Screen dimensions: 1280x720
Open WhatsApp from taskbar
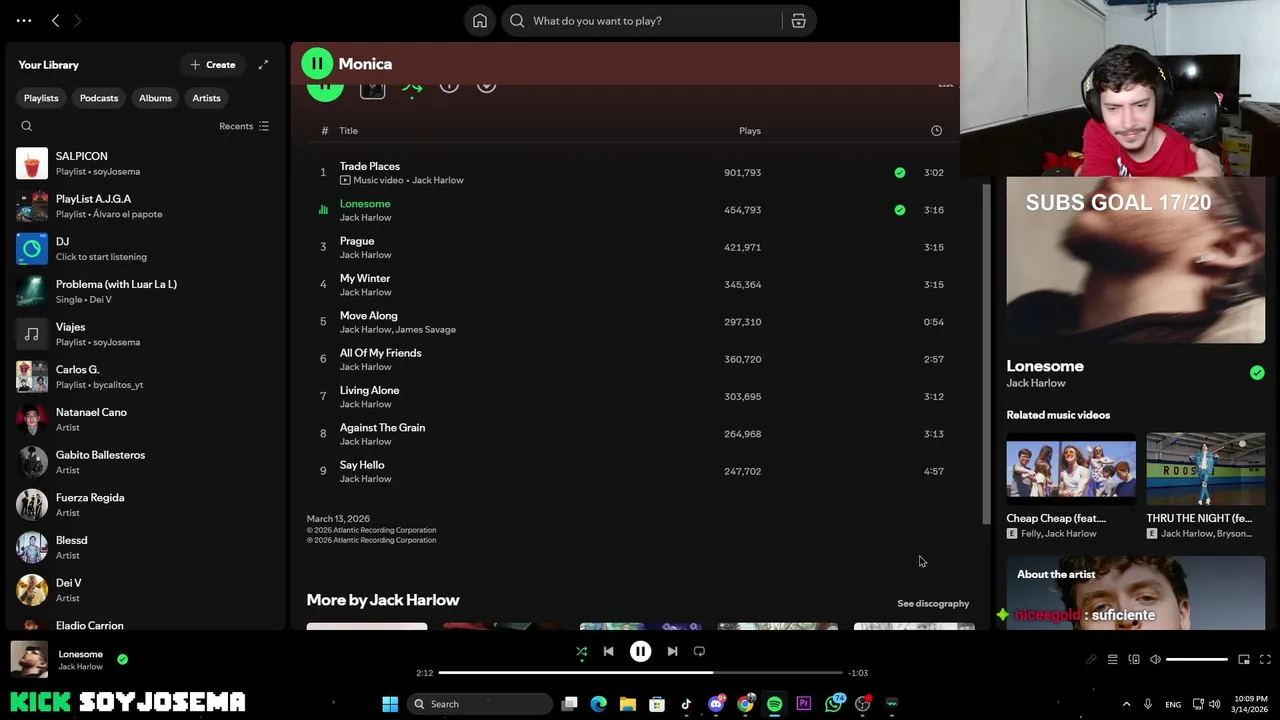tap(834, 704)
